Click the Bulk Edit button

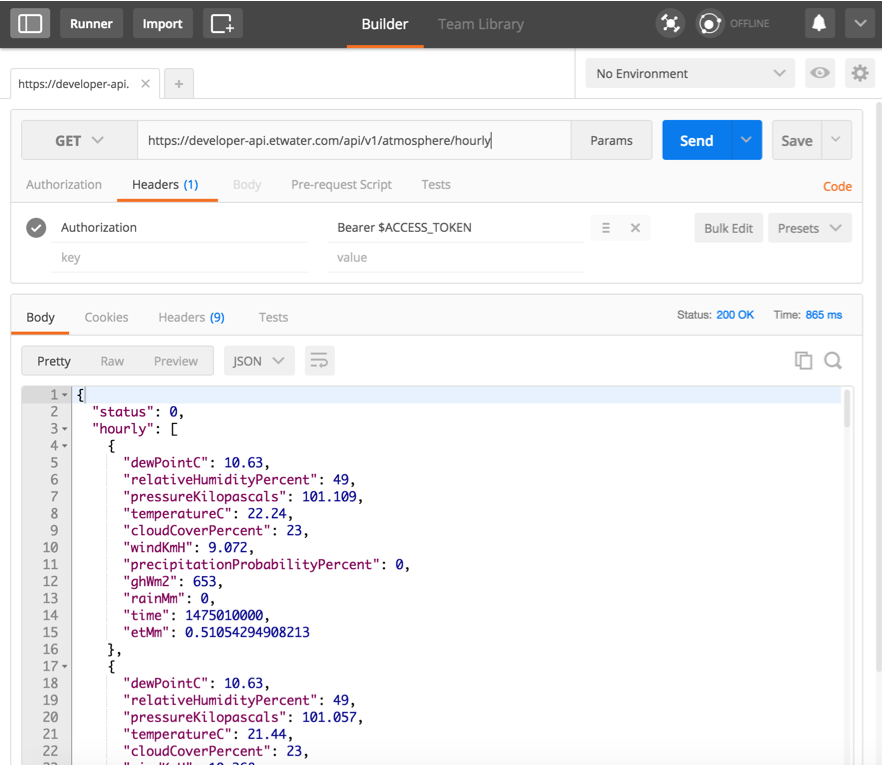(728, 228)
